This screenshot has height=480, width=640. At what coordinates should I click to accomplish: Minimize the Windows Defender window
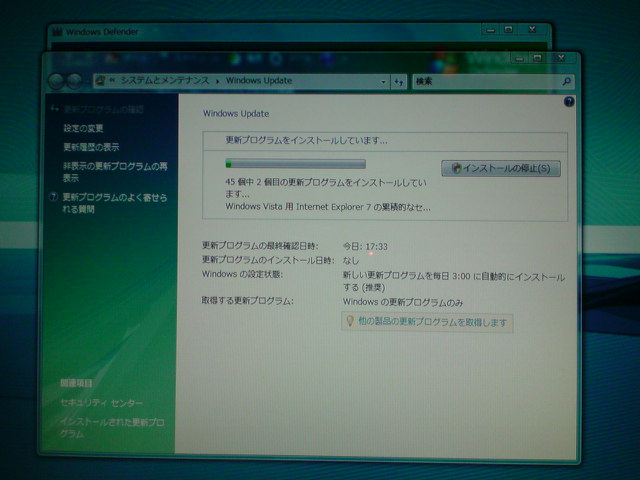(x=491, y=30)
